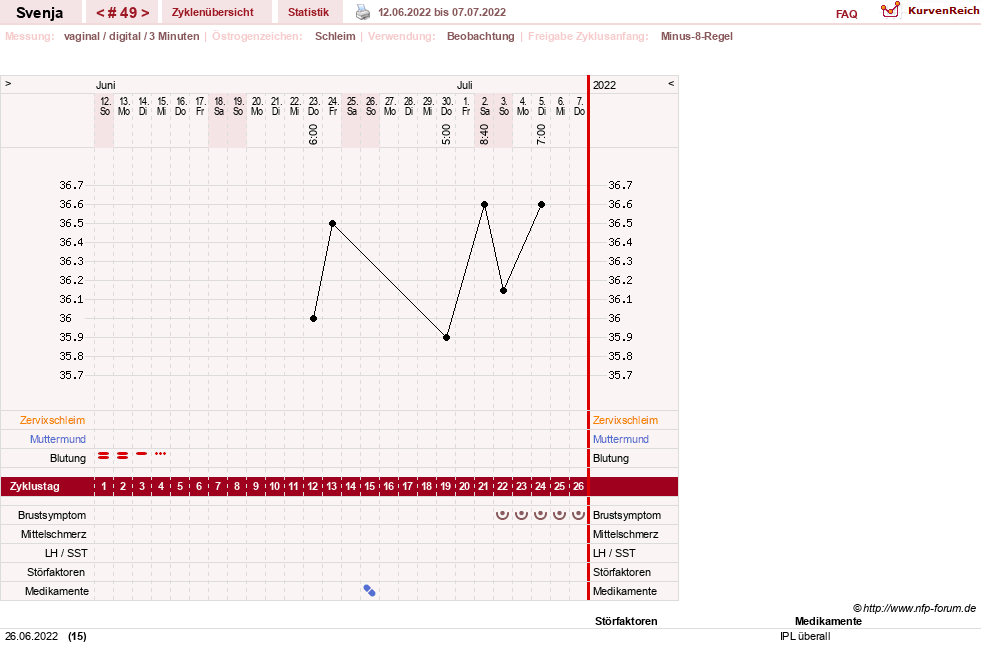The height and width of the screenshot is (660, 981).
Task: Click the bold Medikamente notes heading
Action: (x=828, y=621)
